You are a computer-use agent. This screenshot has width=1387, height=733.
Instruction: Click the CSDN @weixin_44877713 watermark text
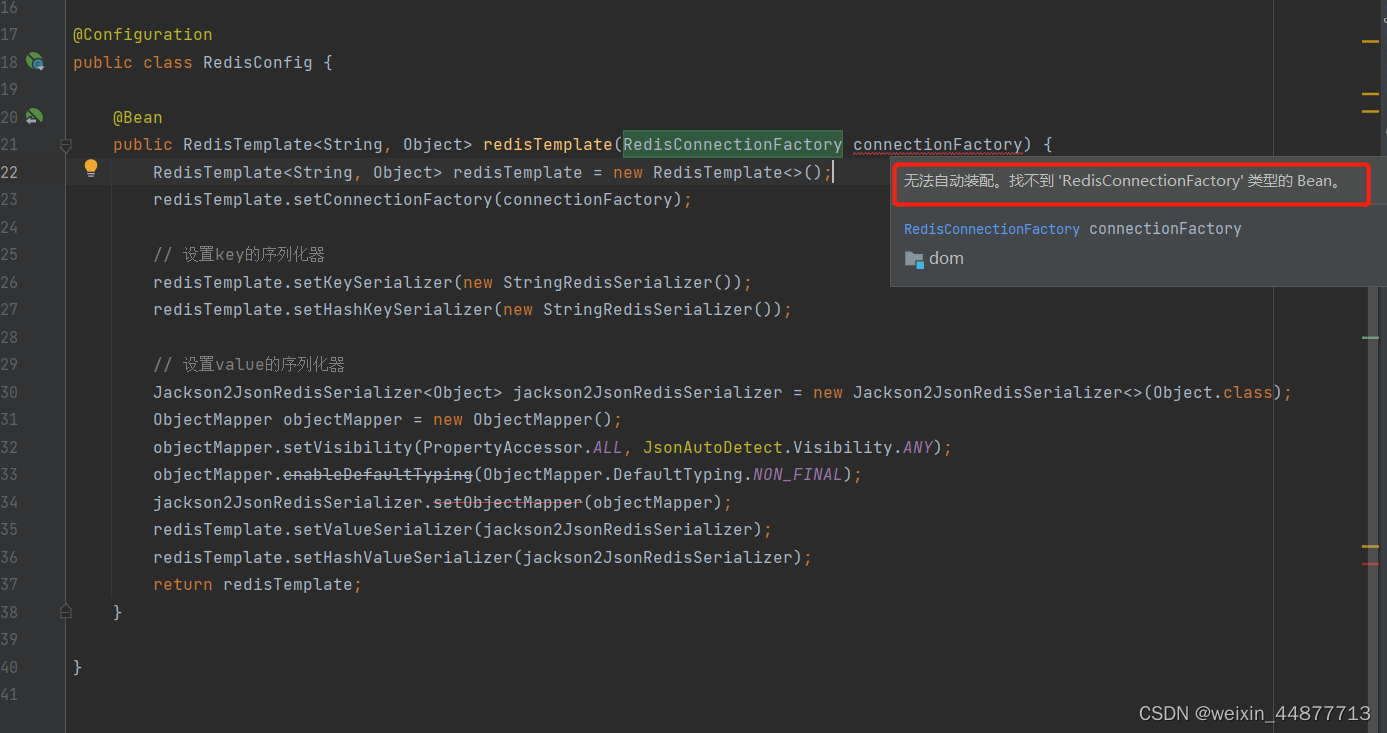1254,712
